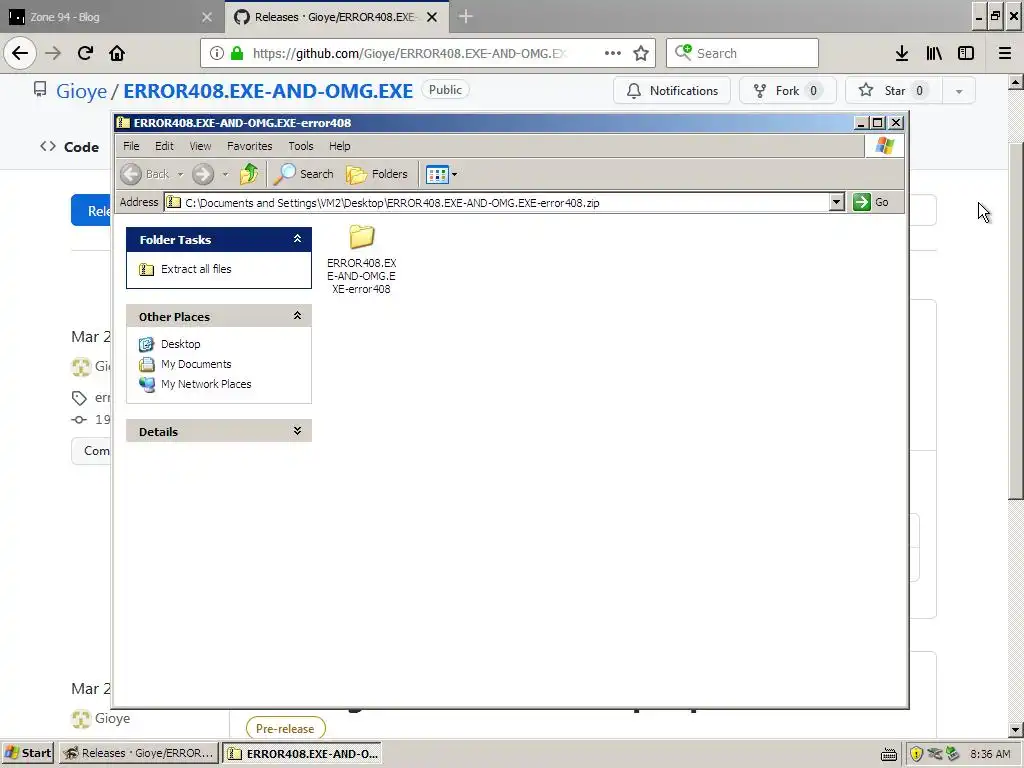The height and width of the screenshot is (768, 1024).
Task: Click the Windows Start button
Action: pos(28,753)
